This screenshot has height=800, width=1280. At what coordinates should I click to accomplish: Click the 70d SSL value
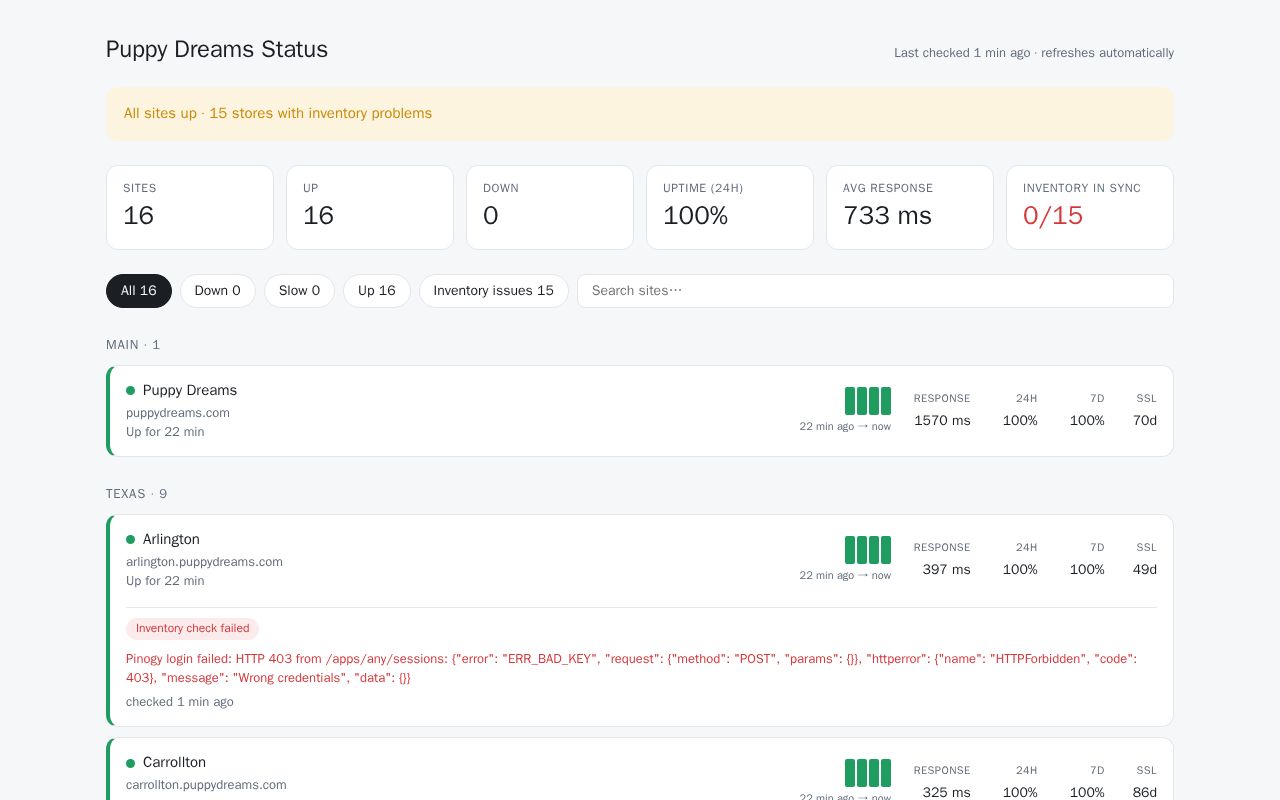pyautogui.click(x=1145, y=421)
